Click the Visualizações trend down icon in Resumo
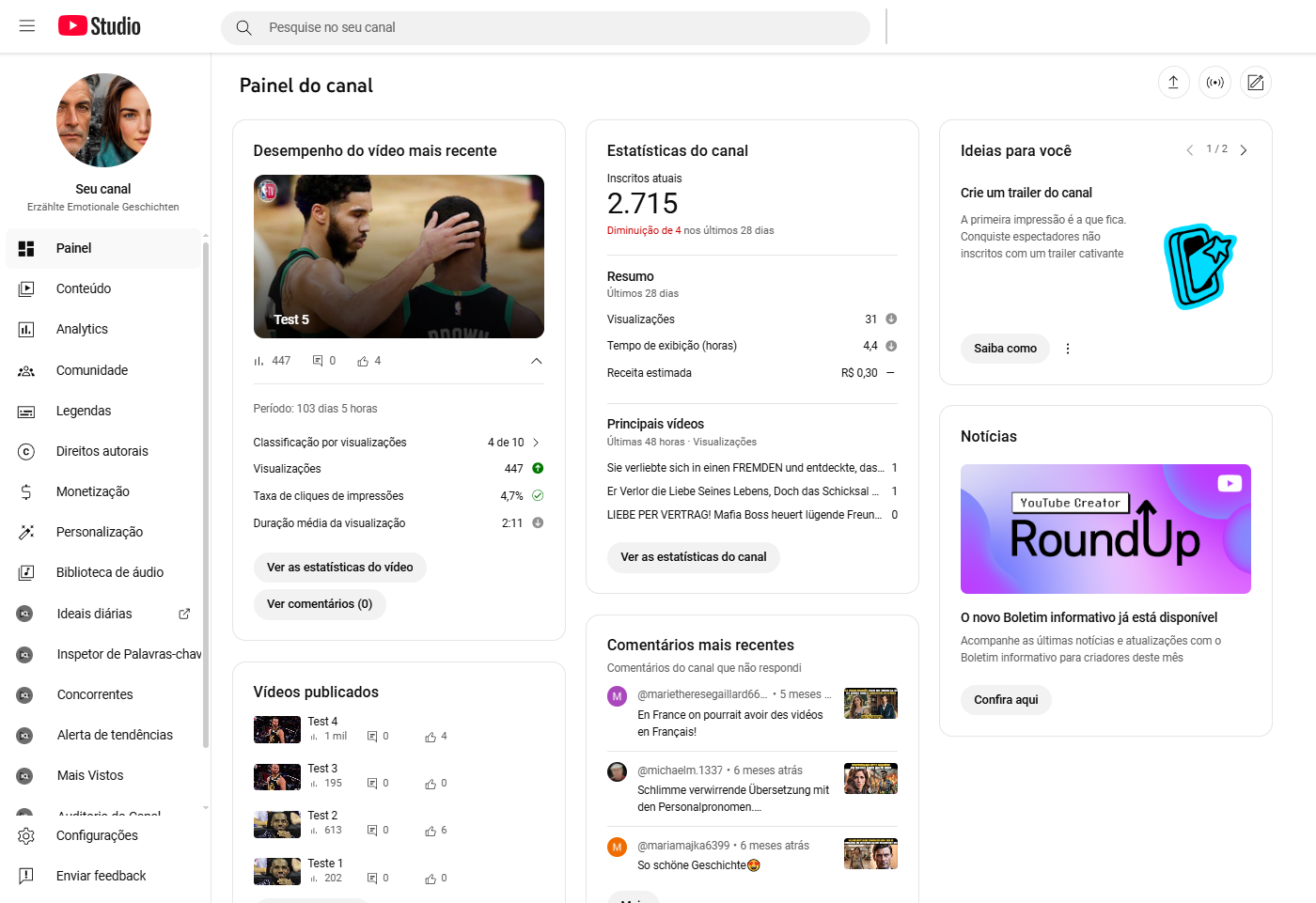 [891, 319]
